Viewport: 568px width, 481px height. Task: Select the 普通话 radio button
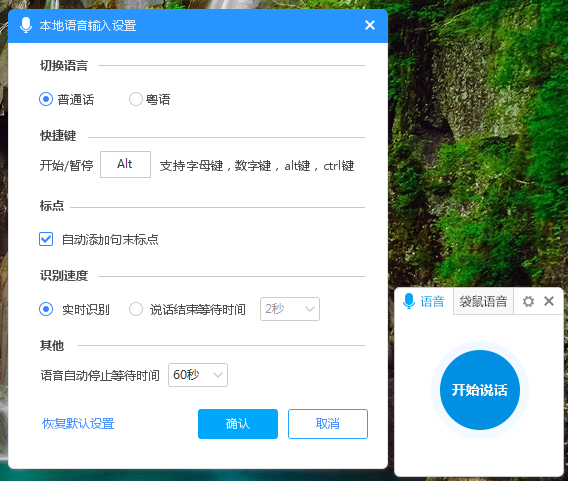pyautogui.click(x=46, y=99)
